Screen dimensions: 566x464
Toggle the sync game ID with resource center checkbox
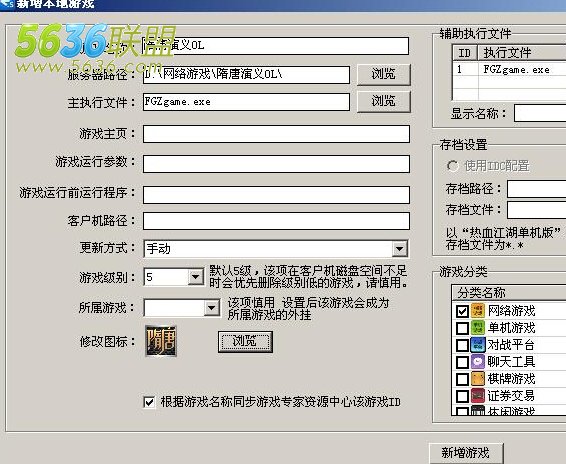coord(149,402)
